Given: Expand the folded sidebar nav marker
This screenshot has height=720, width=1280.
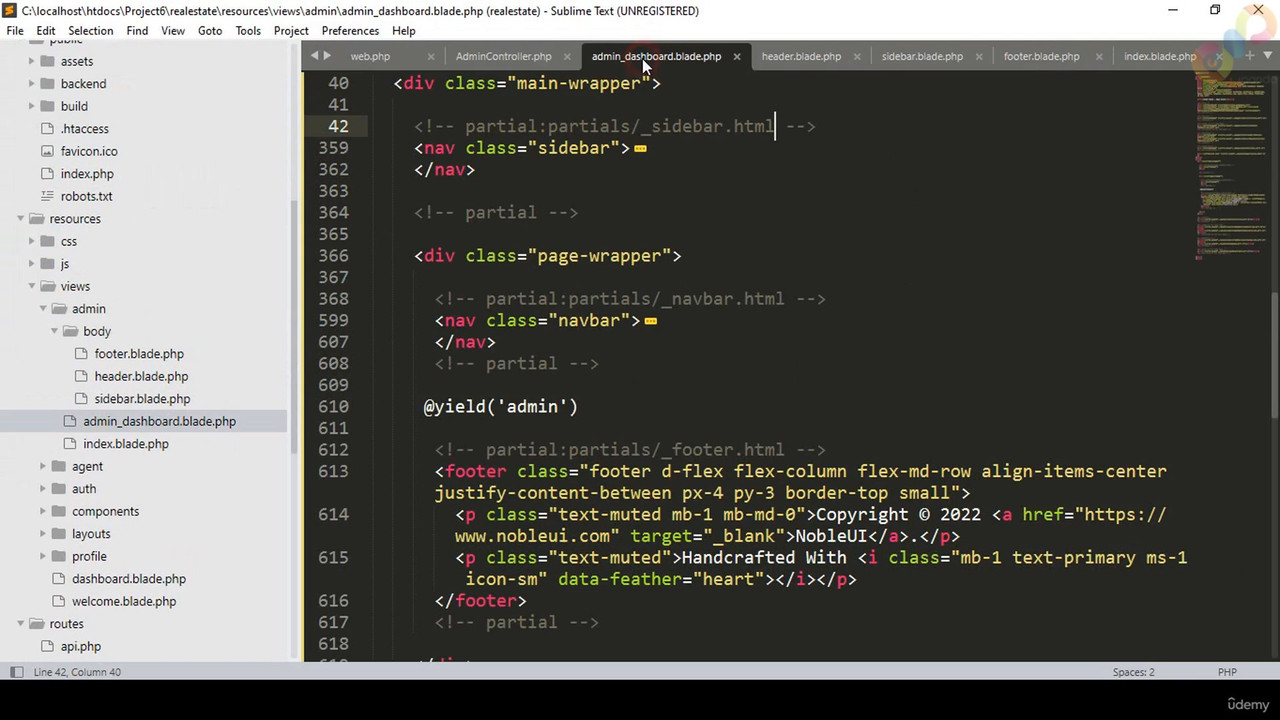Looking at the screenshot, I should pyautogui.click(x=640, y=149).
